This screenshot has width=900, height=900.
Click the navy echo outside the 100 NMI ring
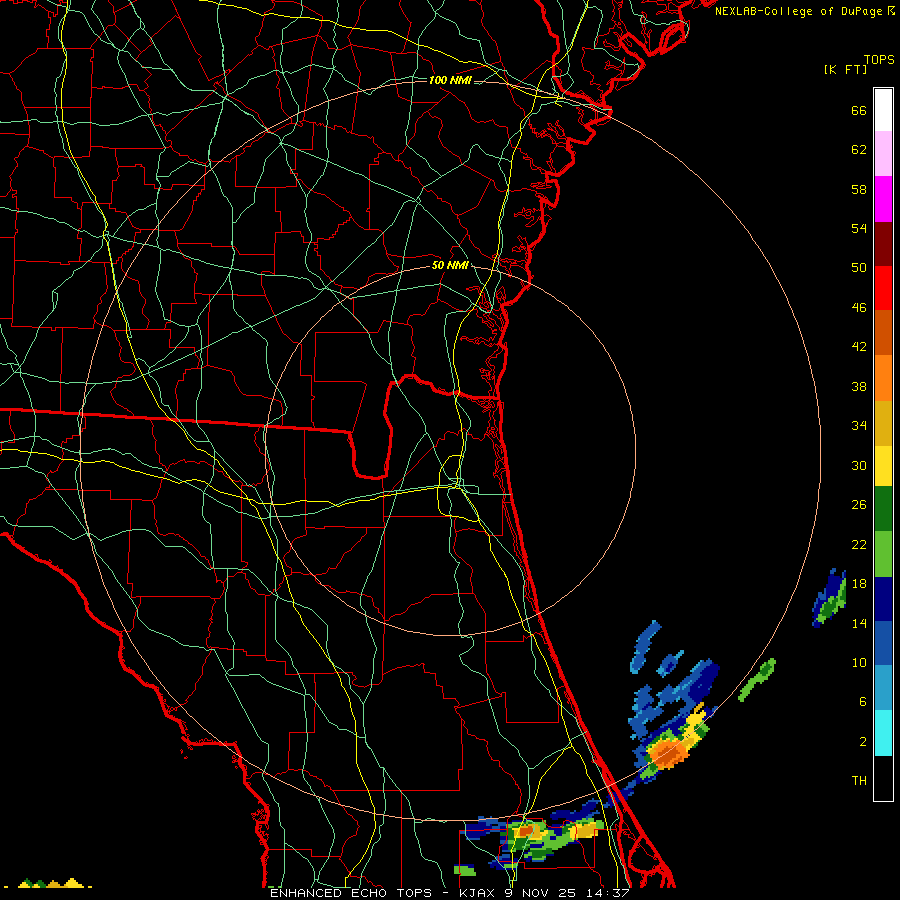click(829, 597)
